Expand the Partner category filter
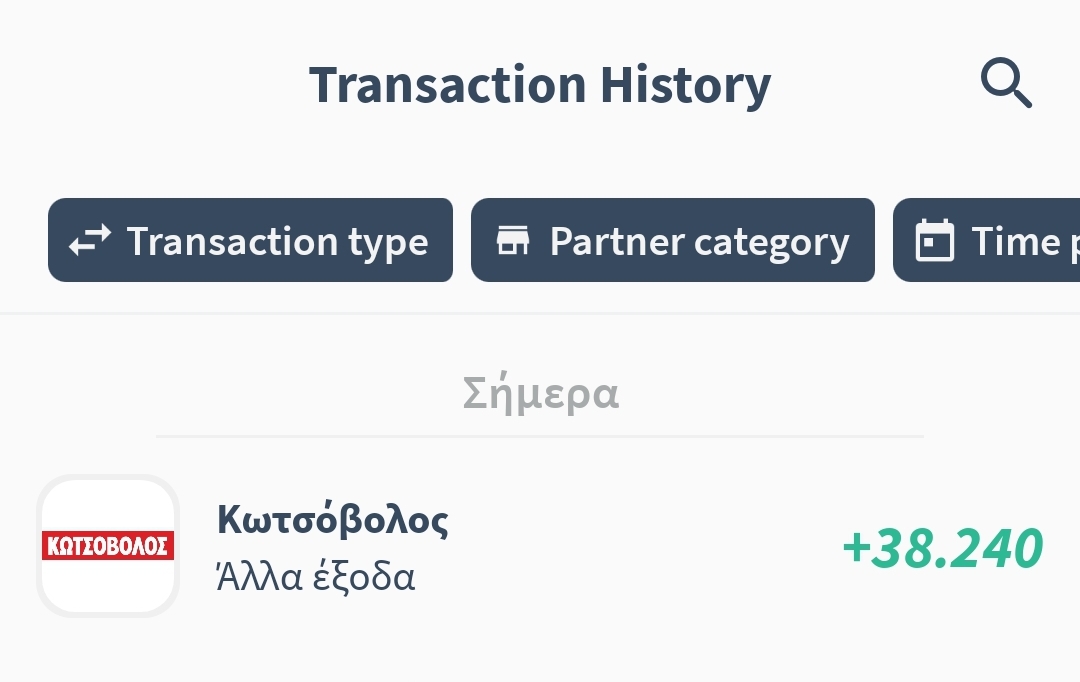 click(x=673, y=240)
